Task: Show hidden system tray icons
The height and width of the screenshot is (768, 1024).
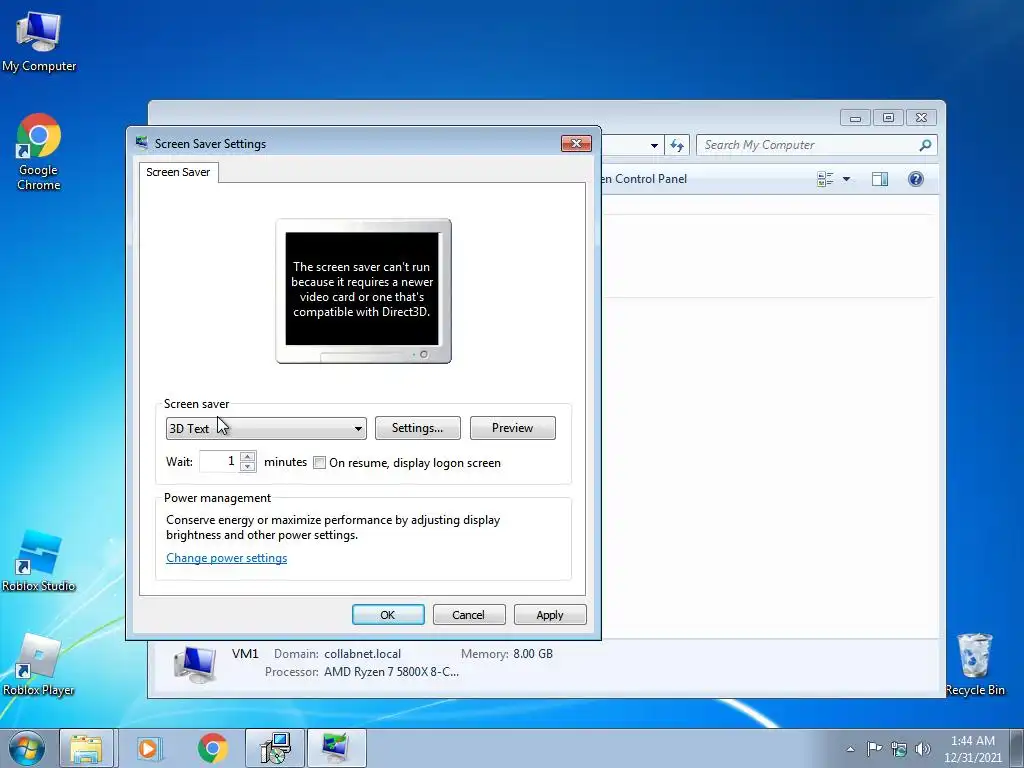Action: coord(850,749)
